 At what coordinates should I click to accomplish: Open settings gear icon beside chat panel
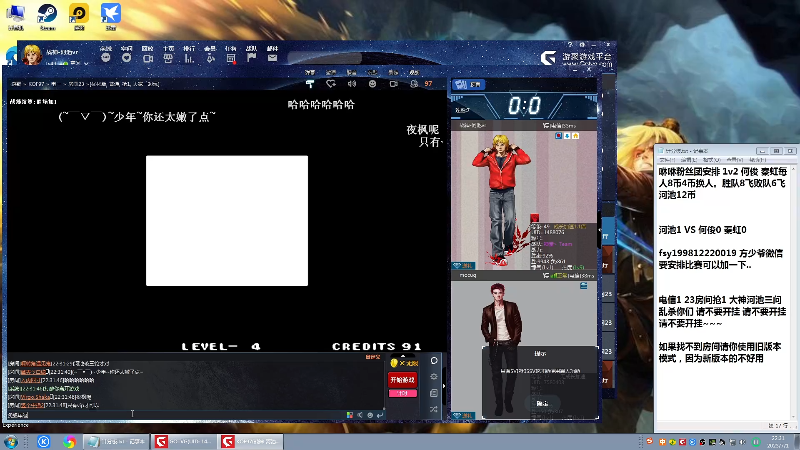pyautogui.click(x=434, y=377)
